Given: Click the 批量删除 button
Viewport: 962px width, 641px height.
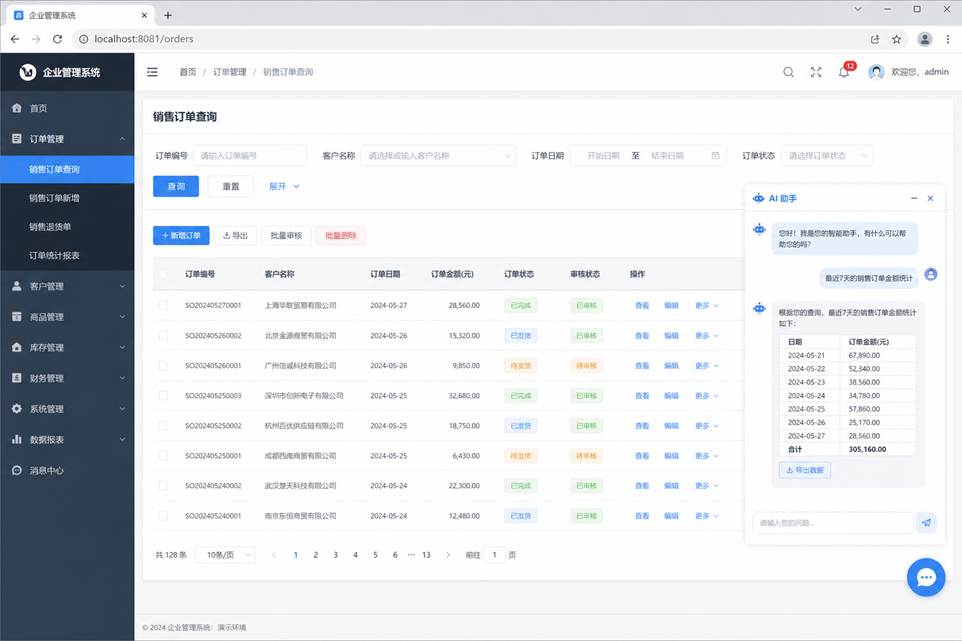Looking at the screenshot, I should pyautogui.click(x=341, y=236).
